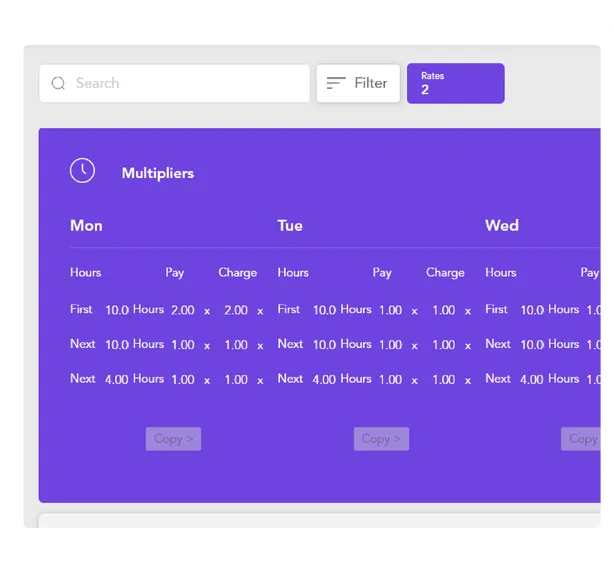Click Tuesday's First row pay 1.00

click(x=390, y=310)
